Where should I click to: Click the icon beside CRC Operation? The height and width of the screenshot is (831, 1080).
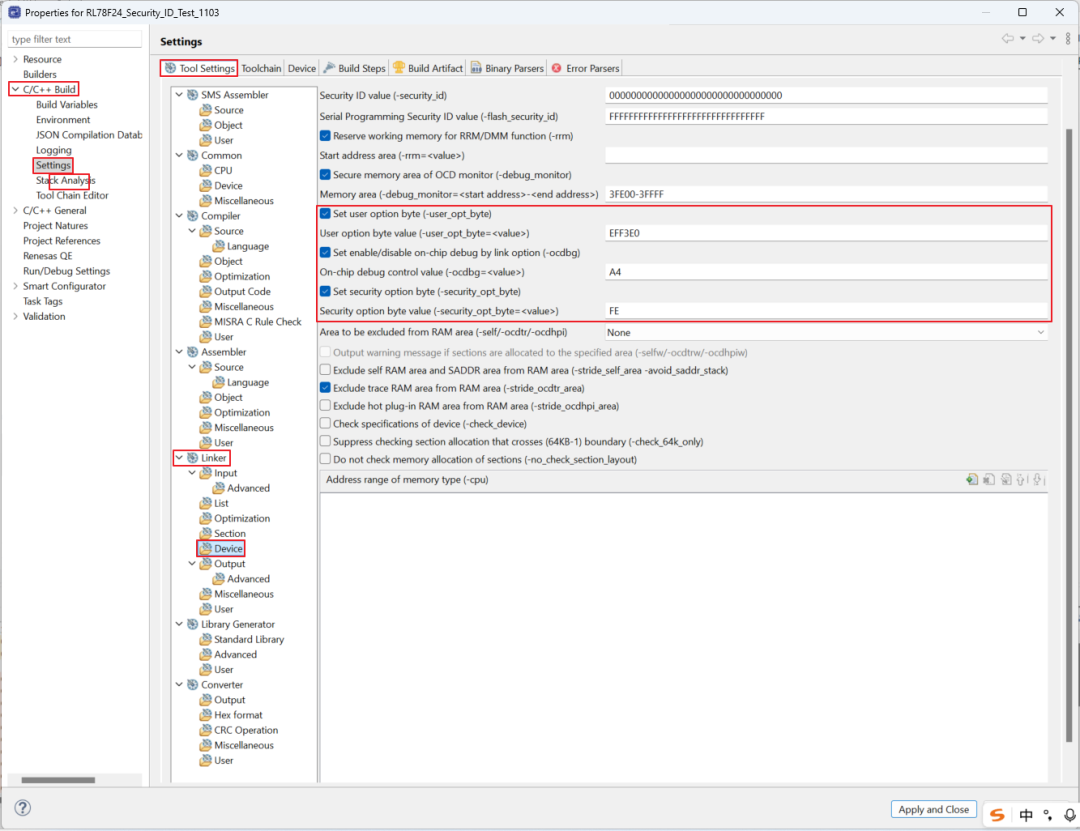(205, 730)
